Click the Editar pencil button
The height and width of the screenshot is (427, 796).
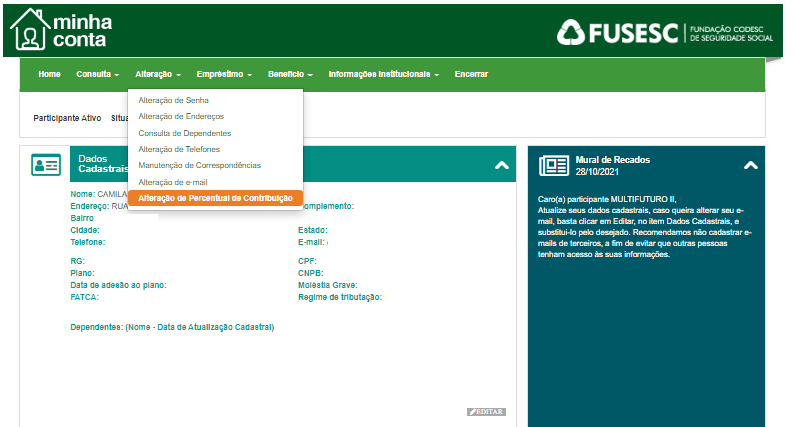487,412
